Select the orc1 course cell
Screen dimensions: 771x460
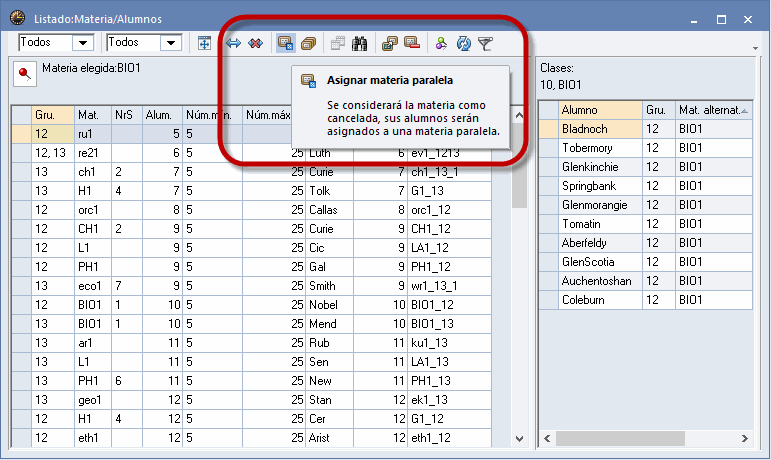tap(93, 210)
